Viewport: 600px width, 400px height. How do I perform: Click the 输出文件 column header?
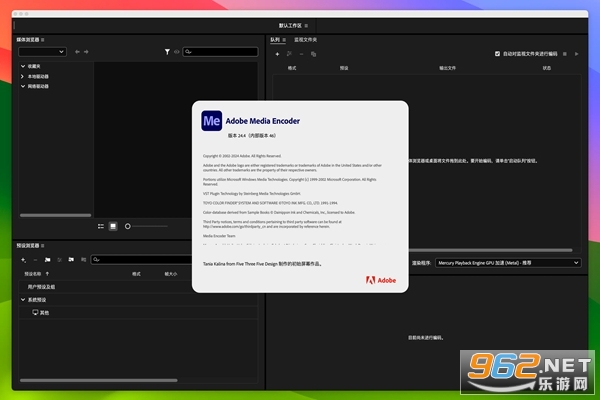coord(447,68)
